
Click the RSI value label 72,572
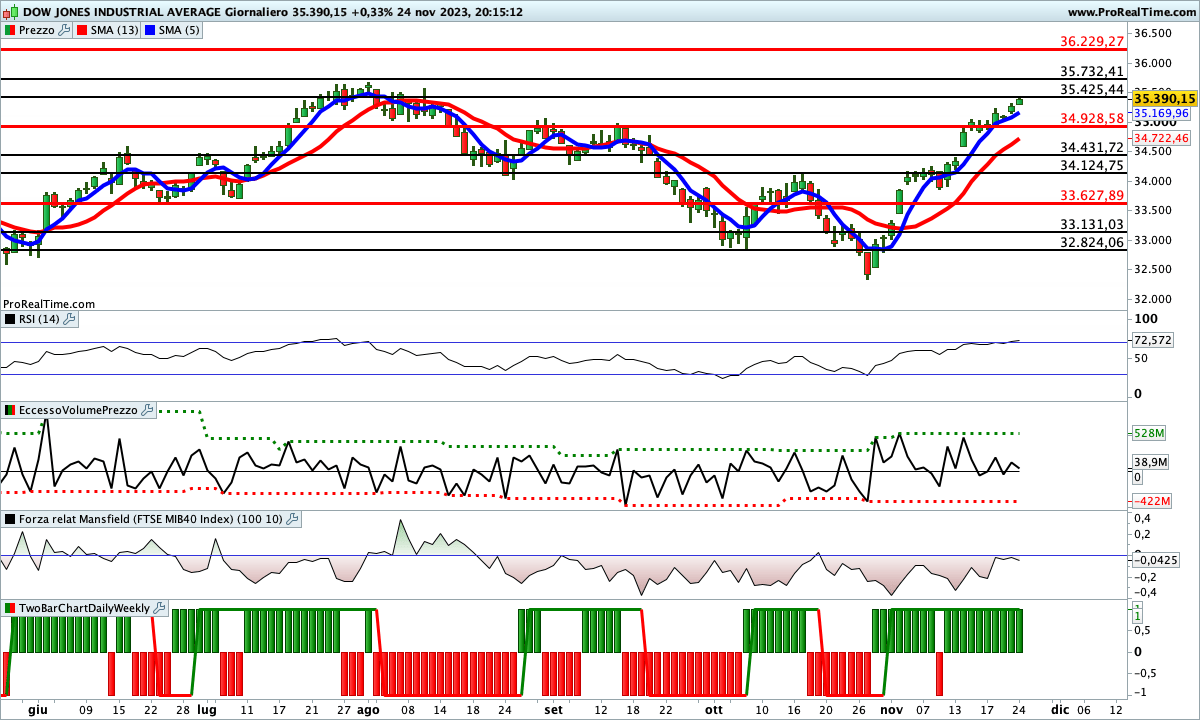[1152, 341]
